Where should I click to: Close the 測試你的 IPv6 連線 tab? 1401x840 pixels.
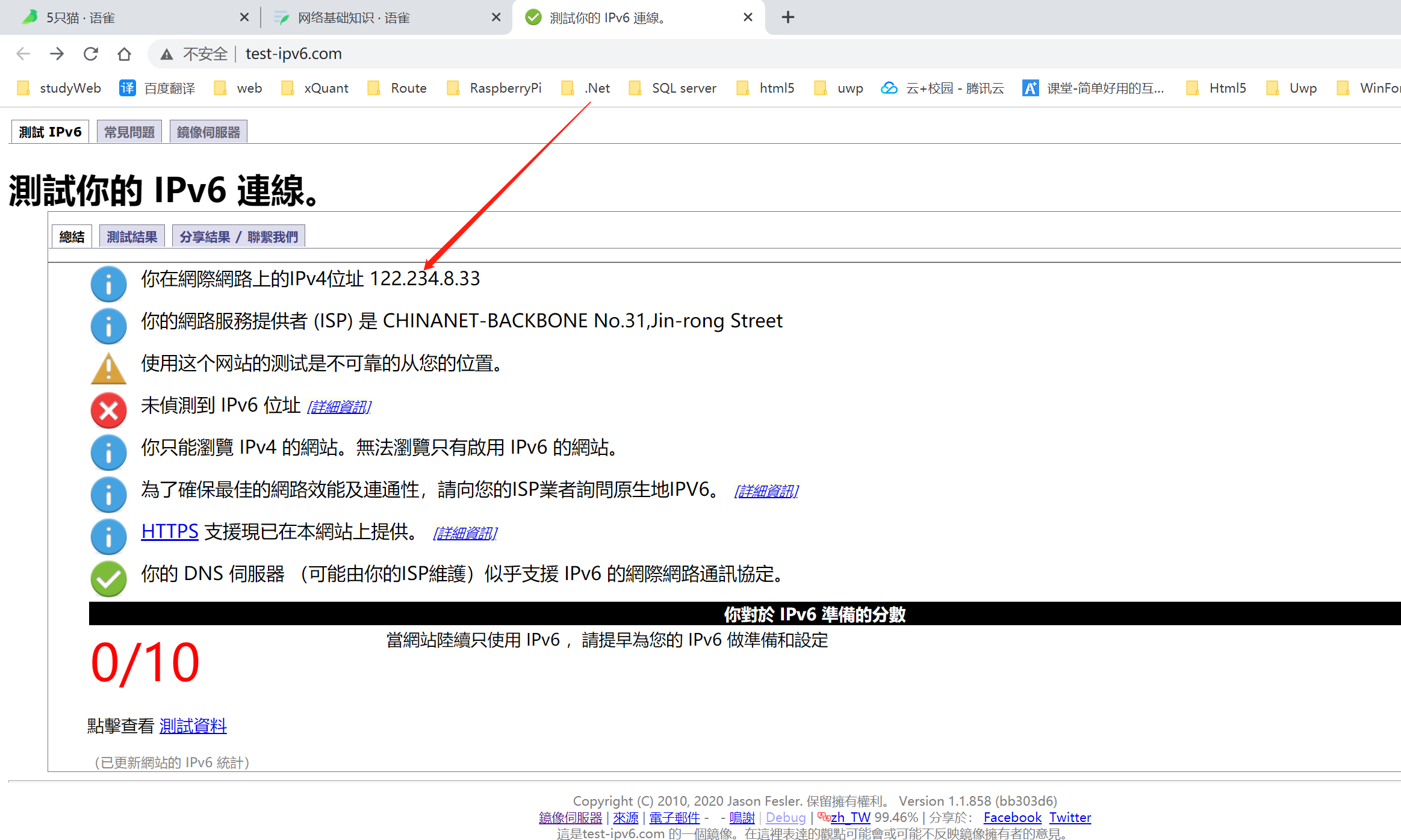(x=748, y=17)
